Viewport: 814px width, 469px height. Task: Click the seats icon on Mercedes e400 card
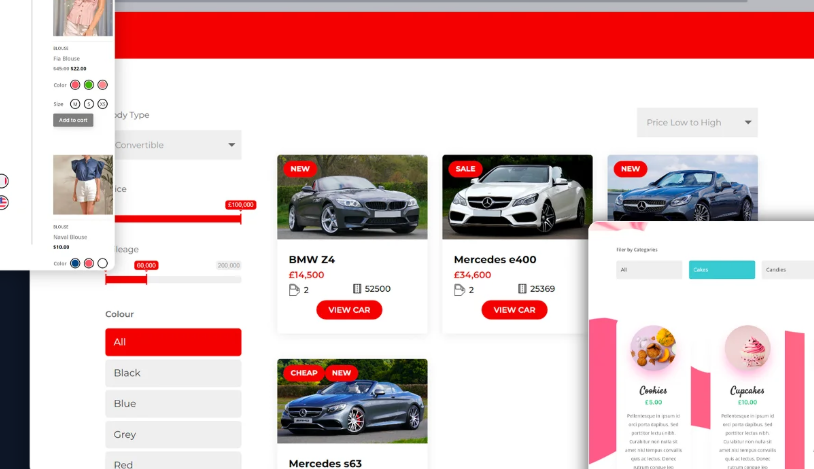coord(459,290)
